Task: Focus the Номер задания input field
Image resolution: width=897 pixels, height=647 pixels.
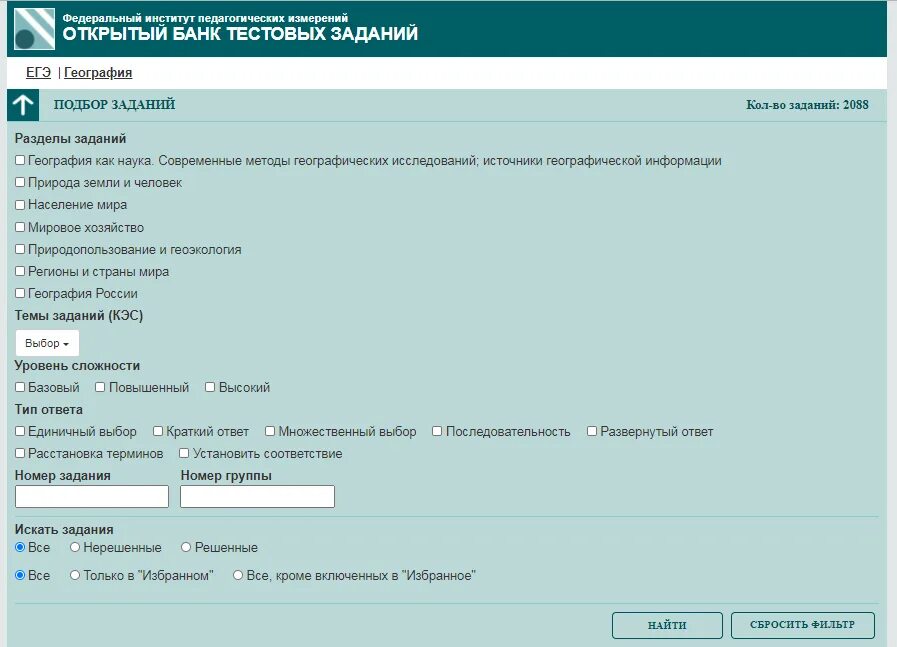Action: click(92, 497)
